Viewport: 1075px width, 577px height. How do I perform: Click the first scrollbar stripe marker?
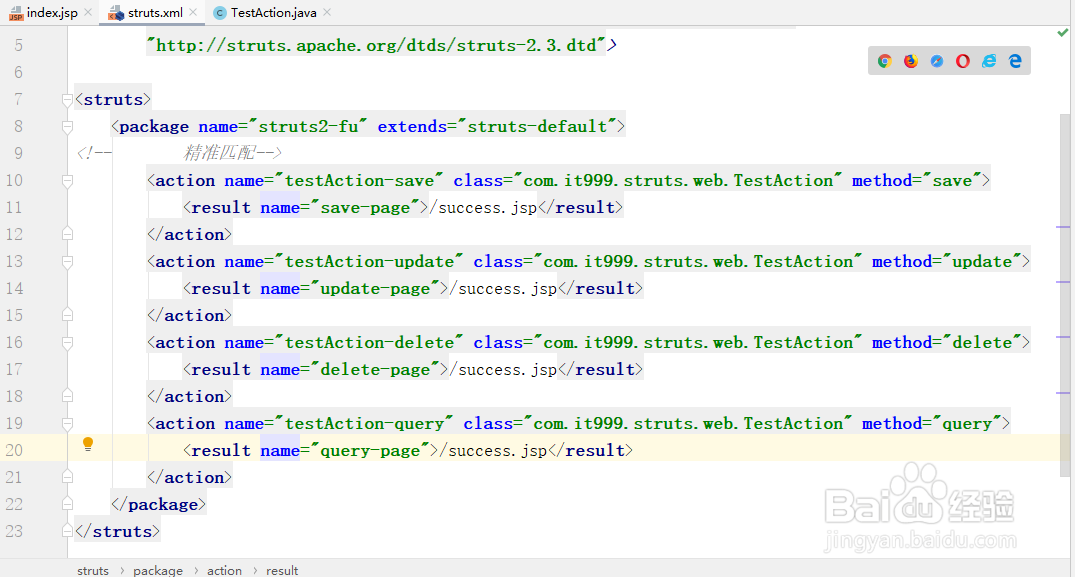pyautogui.click(x=1063, y=227)
